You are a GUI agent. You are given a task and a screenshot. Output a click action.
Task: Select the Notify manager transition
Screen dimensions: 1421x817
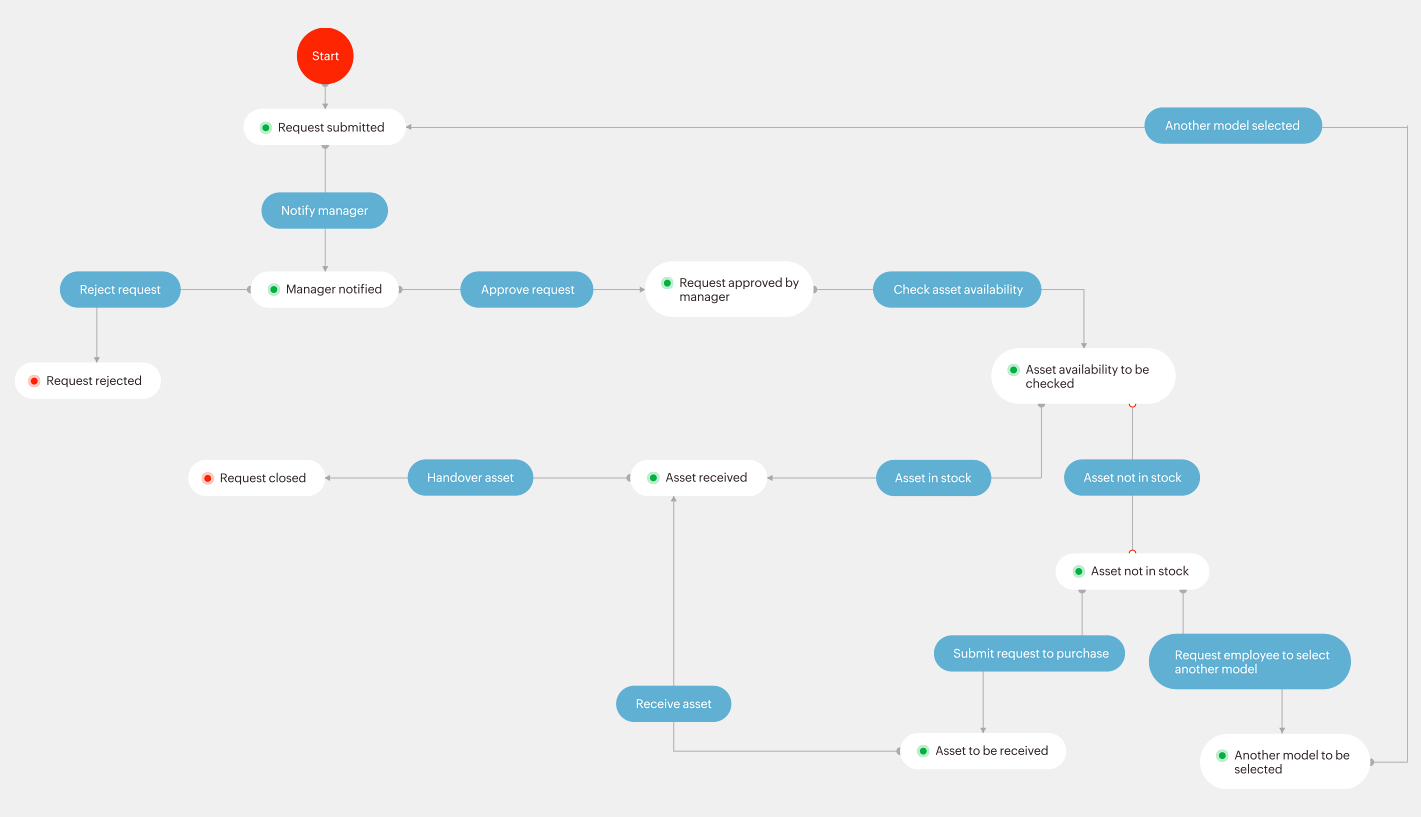(324, 211)
